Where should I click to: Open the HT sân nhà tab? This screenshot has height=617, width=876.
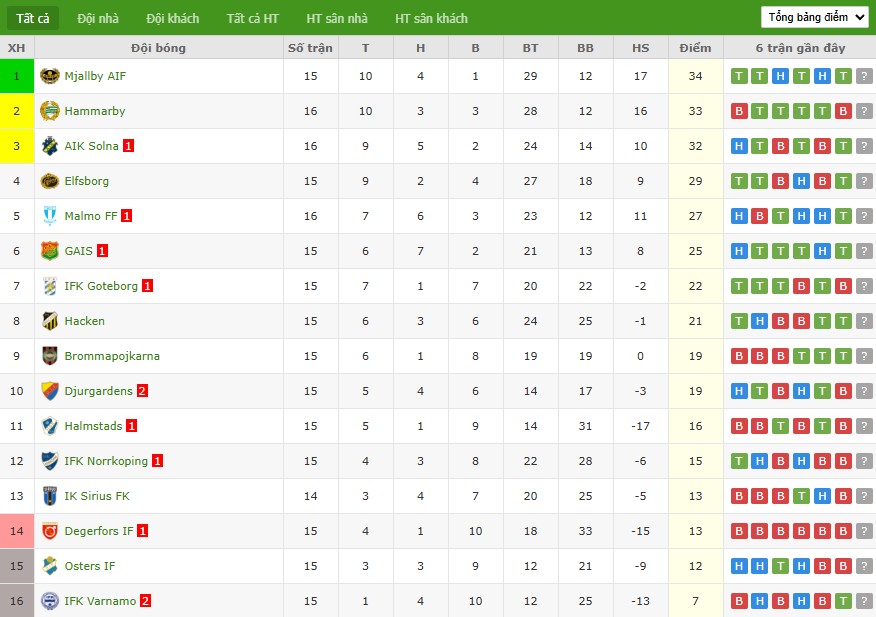click(x=337, y=18)
